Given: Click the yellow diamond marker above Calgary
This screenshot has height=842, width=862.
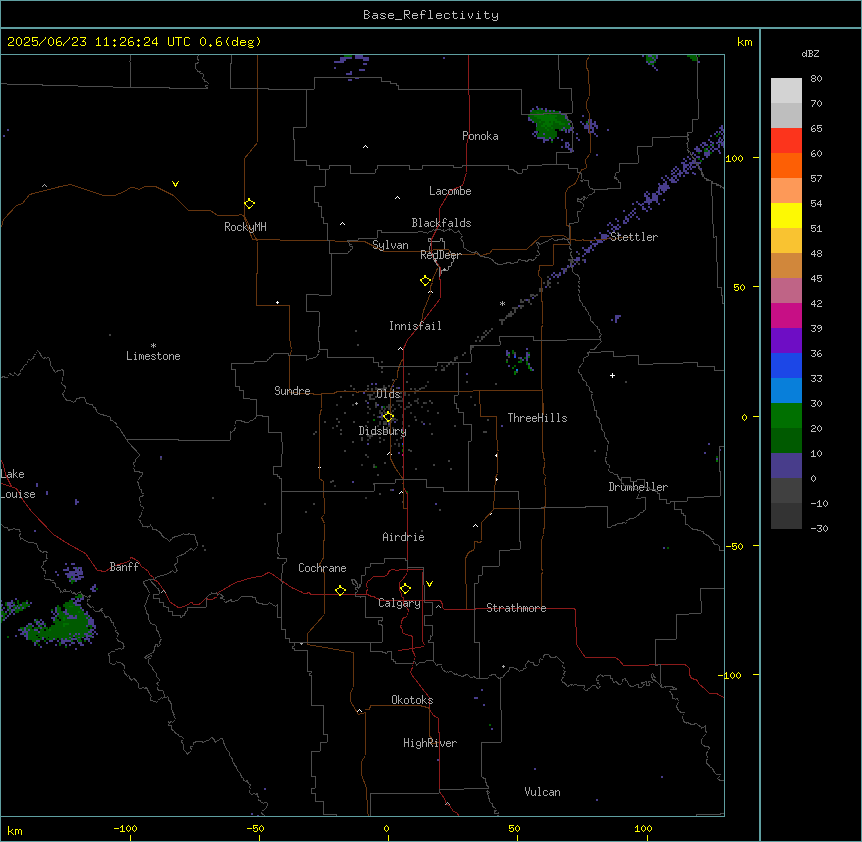Looking at the screenshot, I should pyautogui.click(x=405, y=589).
